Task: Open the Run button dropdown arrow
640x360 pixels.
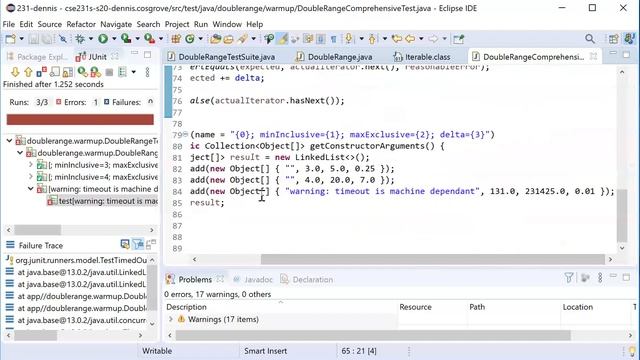Action: pos(114,39)
